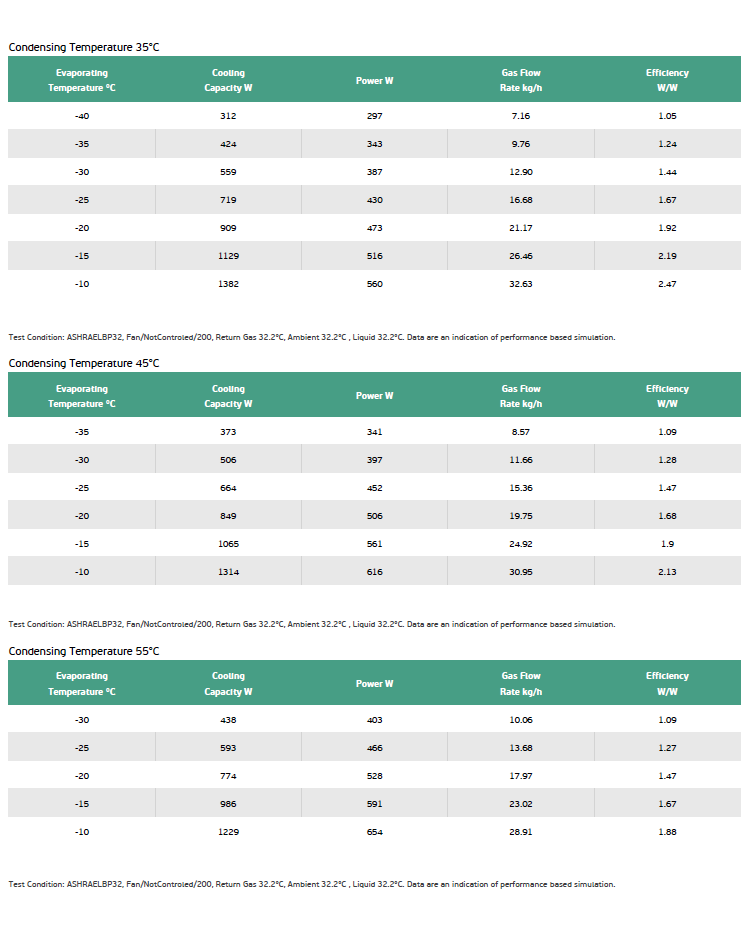Click the Condensing Temperature 55°C heading

[84, 652]
